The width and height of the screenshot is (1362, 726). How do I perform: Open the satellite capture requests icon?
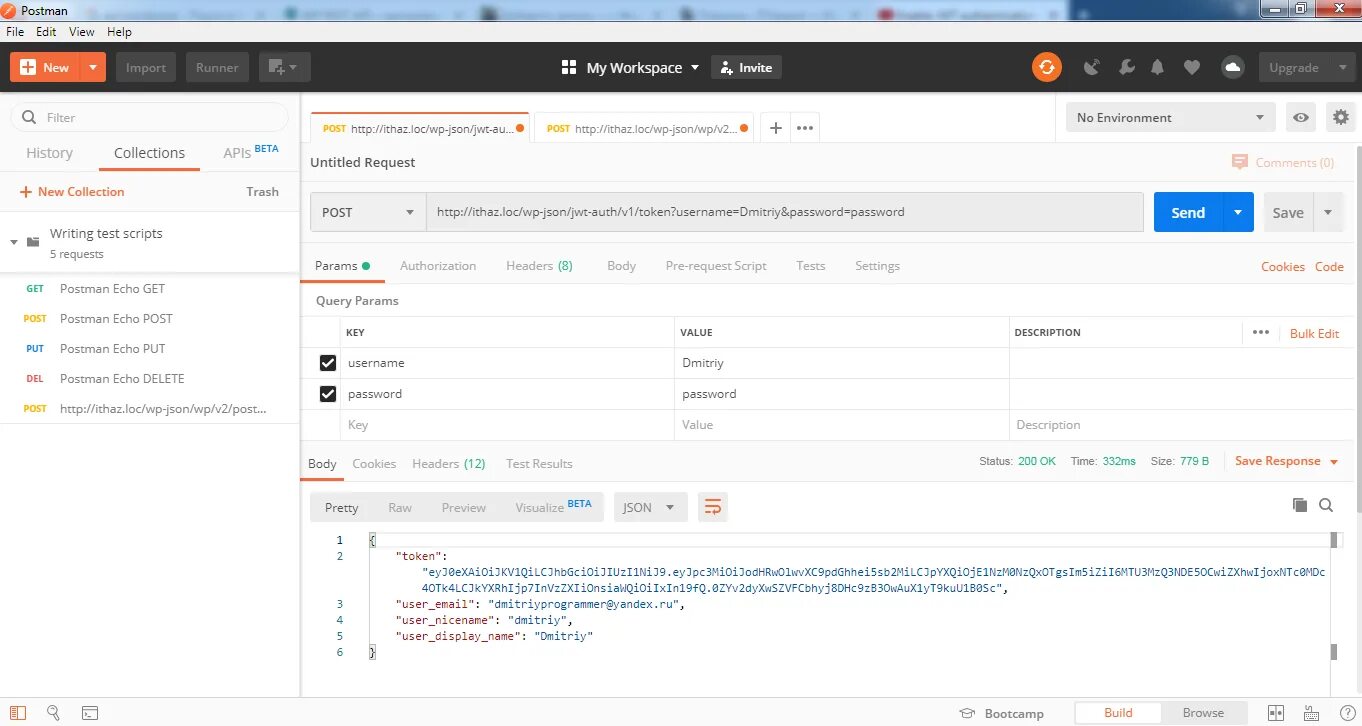click(x=1092, y=67)
